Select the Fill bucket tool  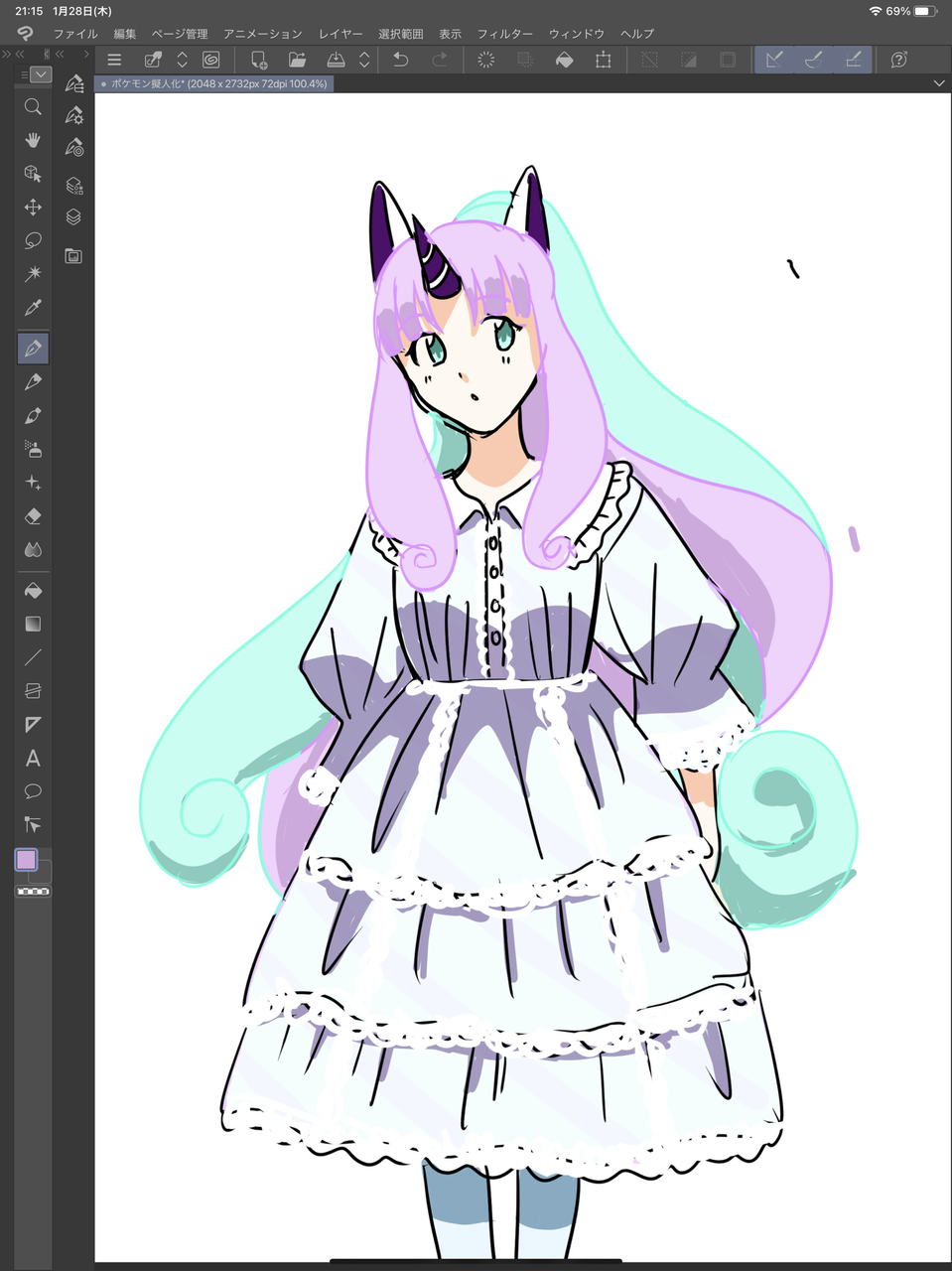(x=33, y=591)
